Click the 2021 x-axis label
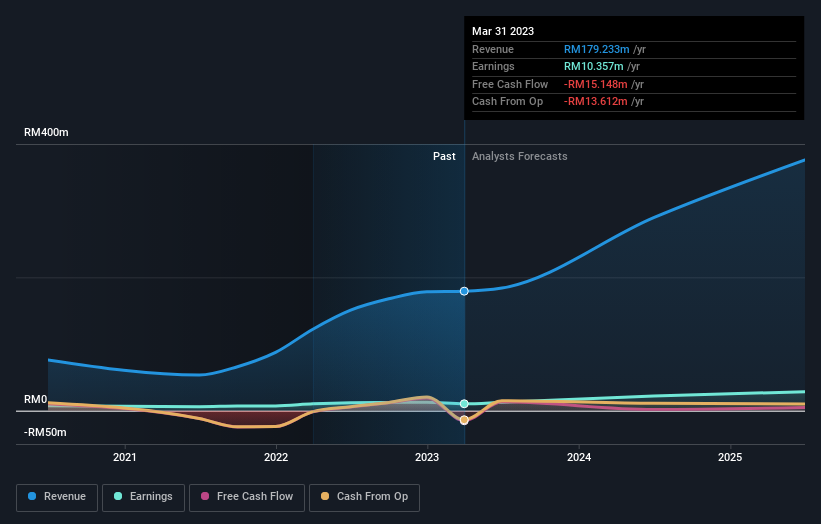This screenshot has height=524, width=821. click(x=125, y=458)
